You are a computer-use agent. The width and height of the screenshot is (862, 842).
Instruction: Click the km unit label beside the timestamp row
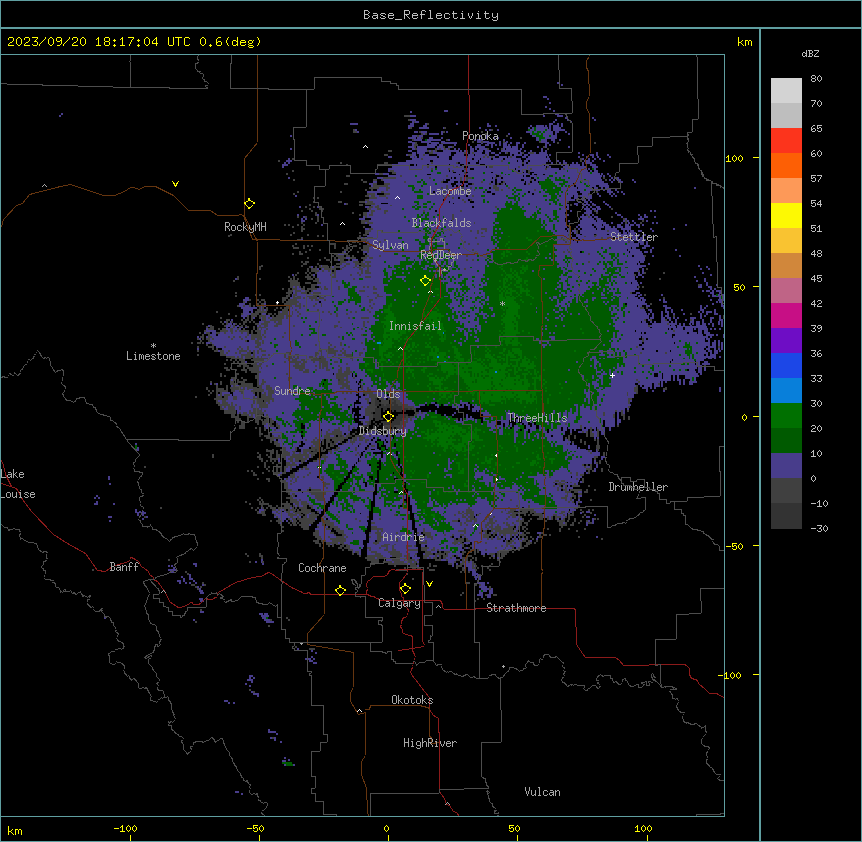(x=744, y=42)
